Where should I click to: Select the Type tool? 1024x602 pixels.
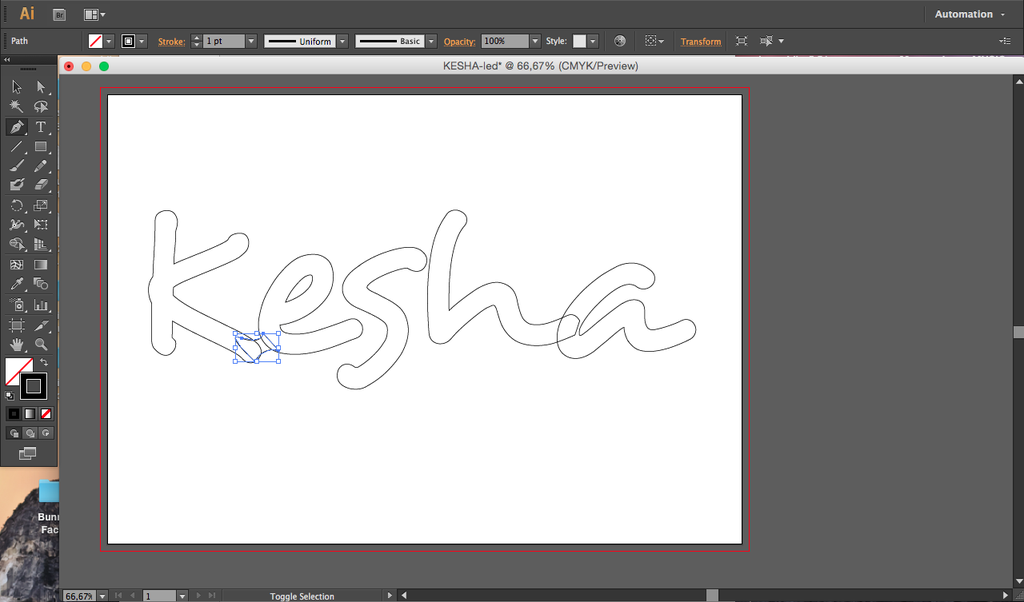pyautogui.click(x=40, y=127)
